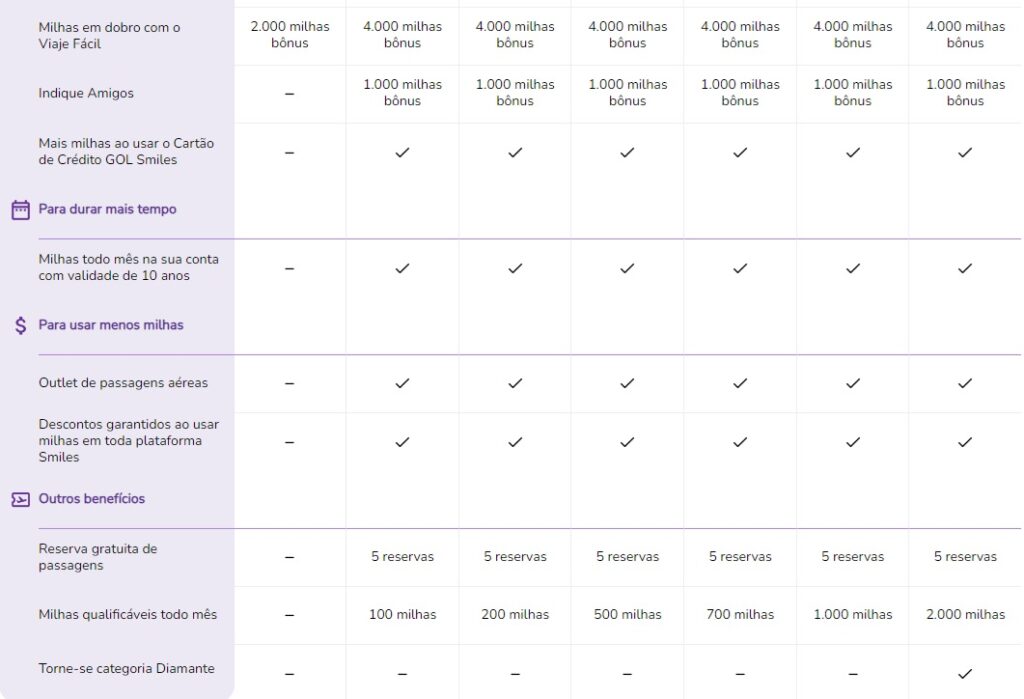This screenshot has height=699, width=1024.
Task: Open the Para durar mais tempo section heading
Action: point(107,209)
